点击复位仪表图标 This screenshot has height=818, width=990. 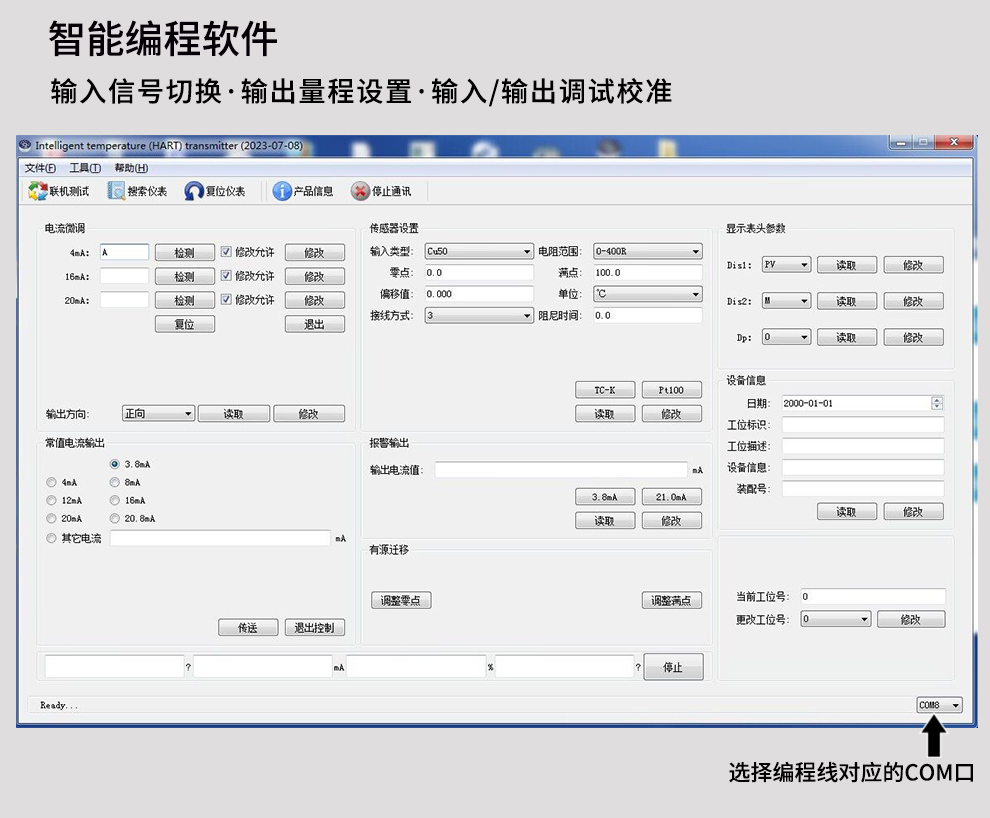tap(215, 191)
